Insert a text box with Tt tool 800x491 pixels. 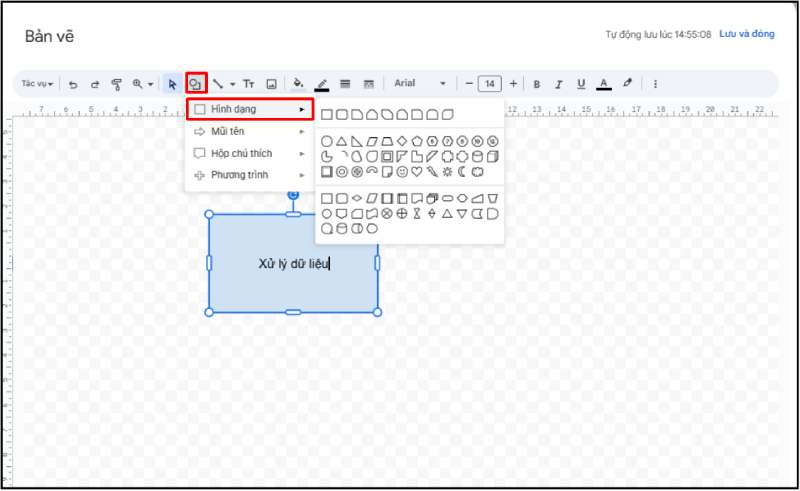(x=249, y=84)
